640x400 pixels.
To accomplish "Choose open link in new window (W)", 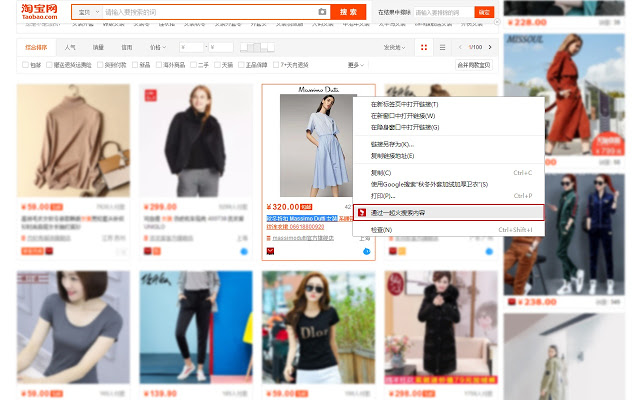I will (x=449, y=116).
